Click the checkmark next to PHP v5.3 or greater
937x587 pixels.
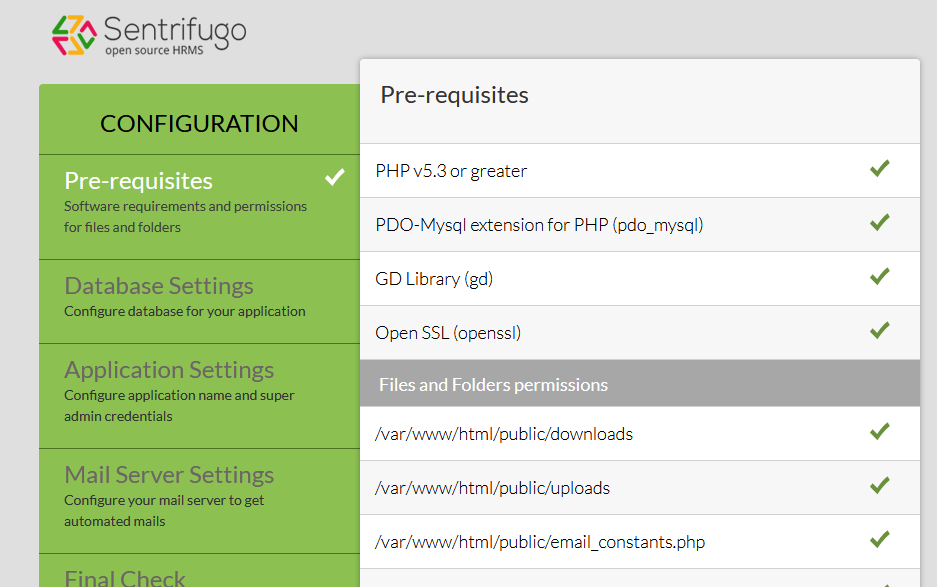click(x=879, y=169)
